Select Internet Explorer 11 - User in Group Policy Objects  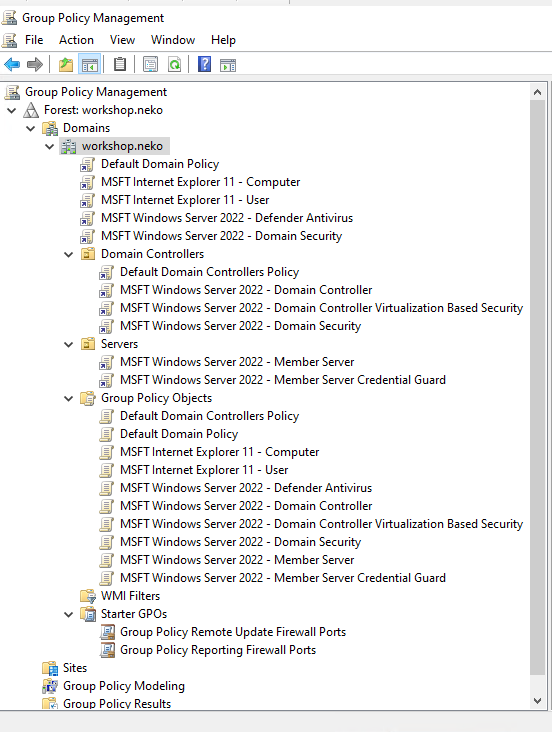[204, 470]
